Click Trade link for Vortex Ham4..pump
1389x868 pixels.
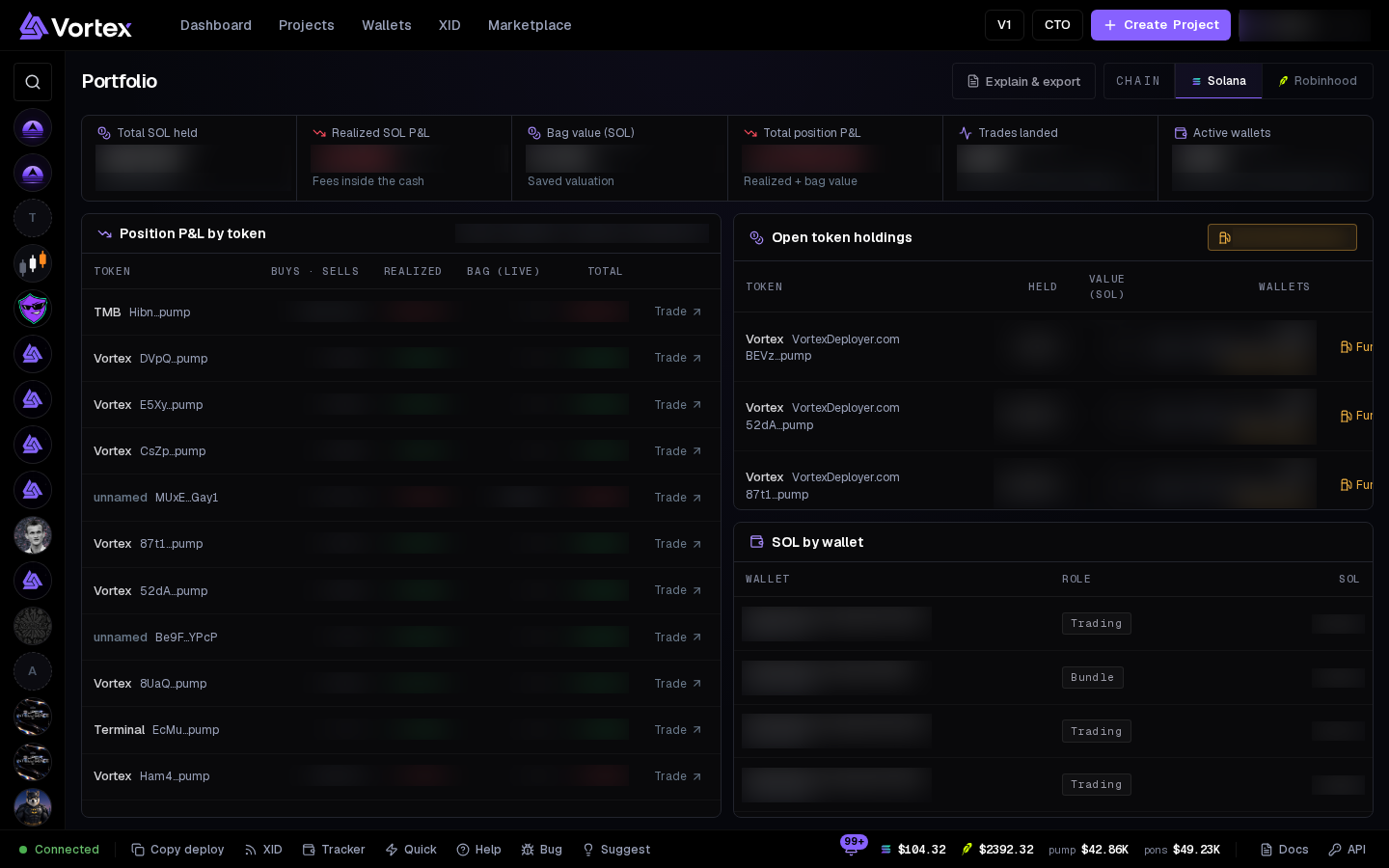pos(678,776)
